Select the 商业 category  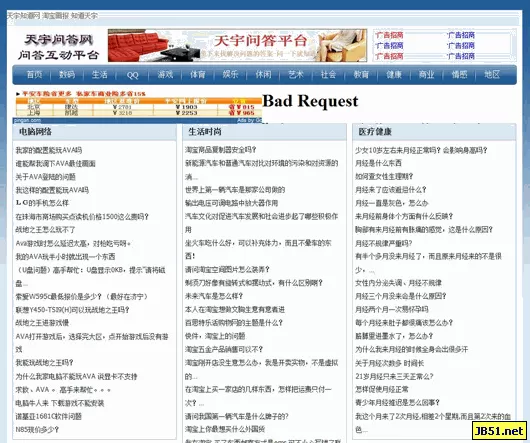coord(427,74)
